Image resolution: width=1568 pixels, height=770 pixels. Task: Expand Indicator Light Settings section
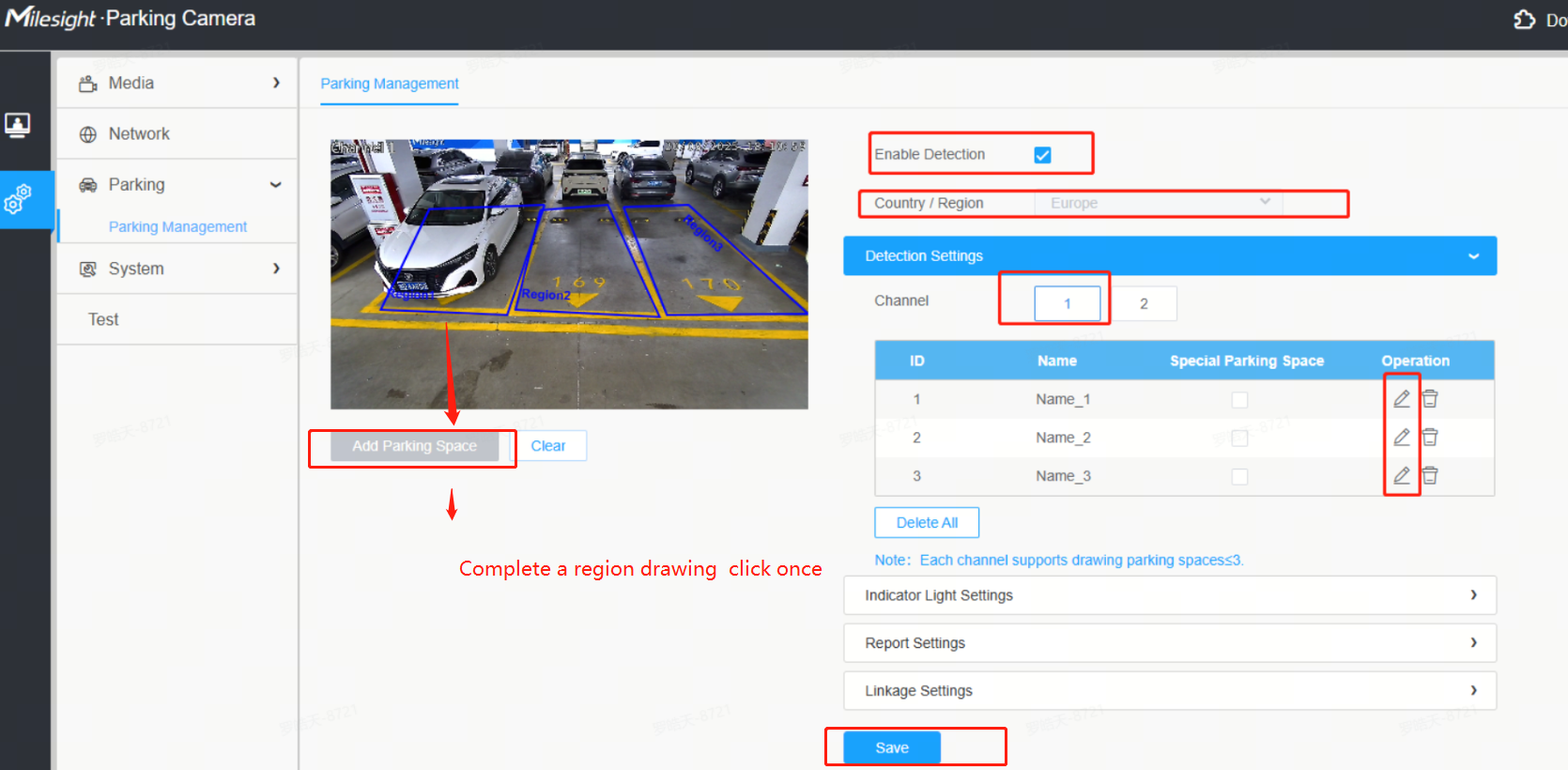pyautogui.click(x=1170, y=595)
